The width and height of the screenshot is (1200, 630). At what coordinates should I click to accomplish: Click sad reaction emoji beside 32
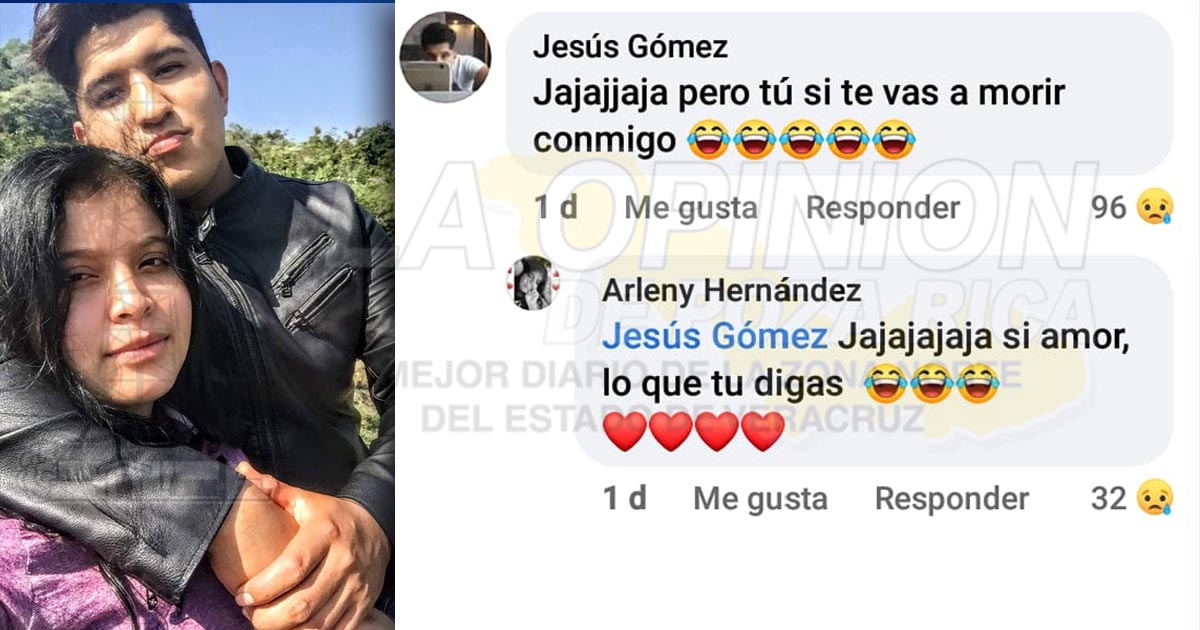(x=1155, y=498)
